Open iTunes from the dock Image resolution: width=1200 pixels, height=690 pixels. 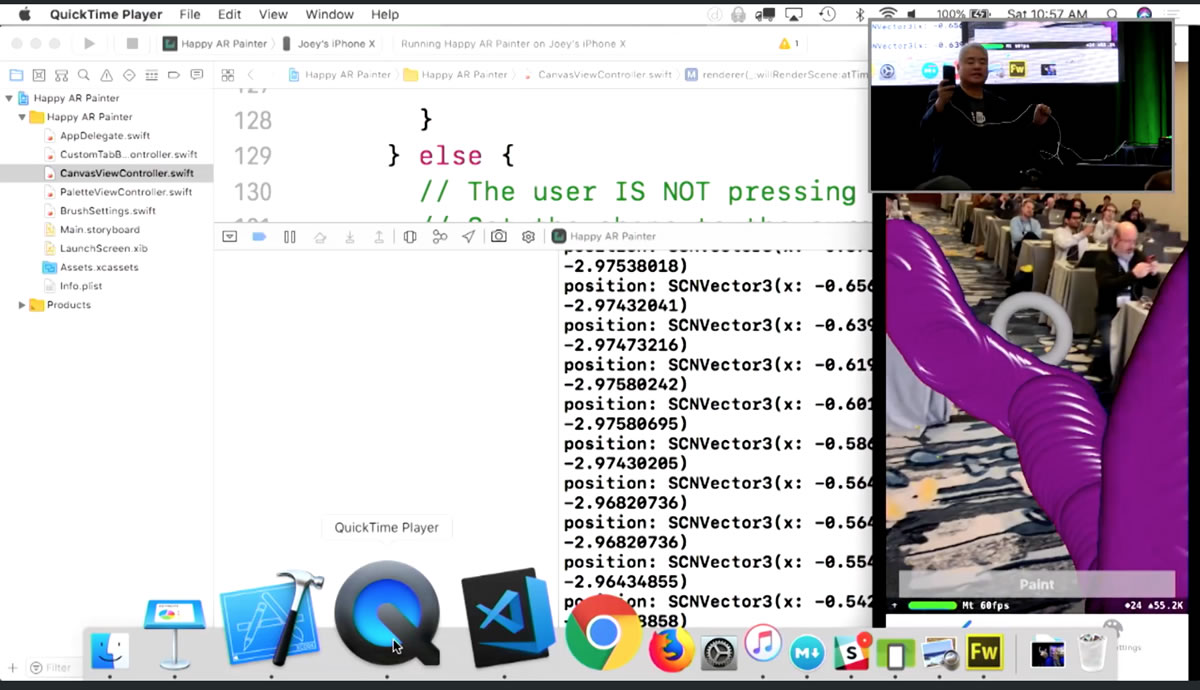click(x=762, y=642)
